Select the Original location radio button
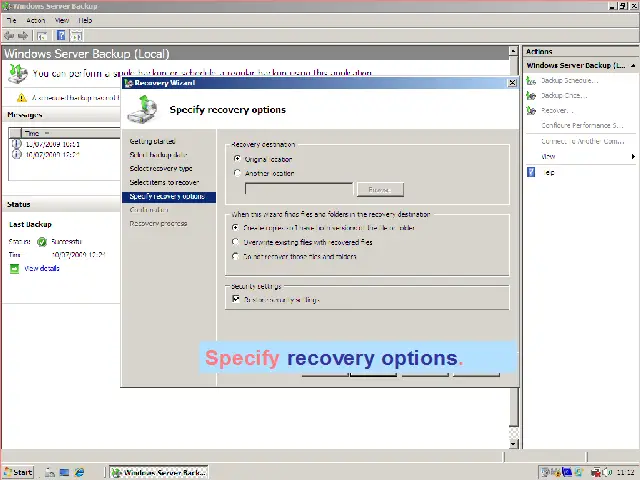This screenshot has width=640, height=480. (237, 158)
